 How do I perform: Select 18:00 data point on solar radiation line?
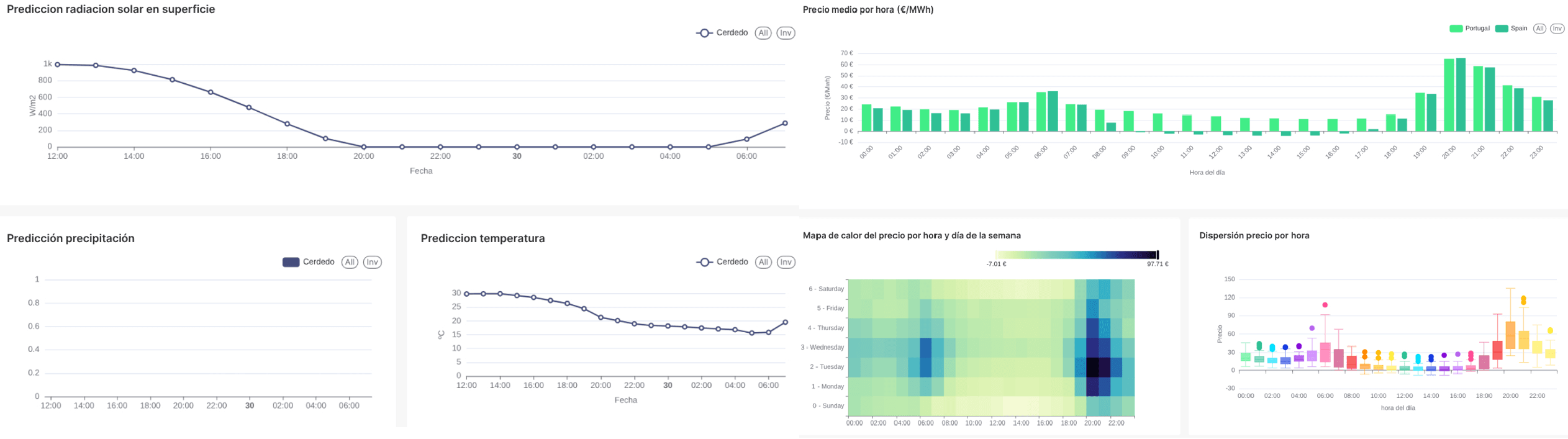click(x=287, y=124)
